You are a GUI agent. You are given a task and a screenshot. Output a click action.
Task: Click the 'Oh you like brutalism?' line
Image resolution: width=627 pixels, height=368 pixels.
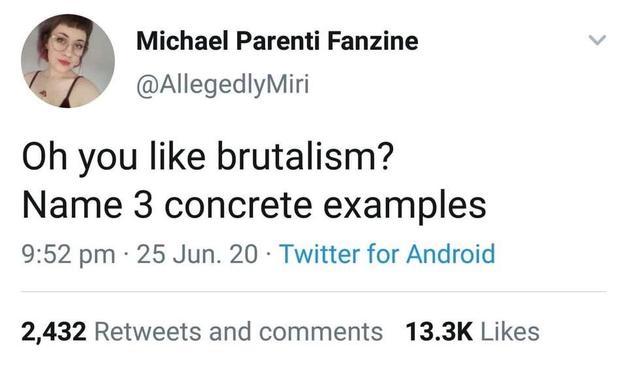[208, 157]
